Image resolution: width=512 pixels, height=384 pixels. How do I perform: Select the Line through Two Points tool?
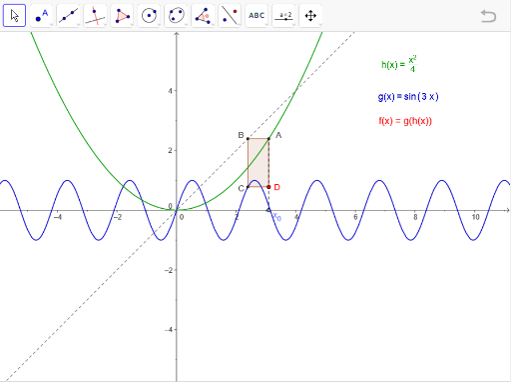68,15
